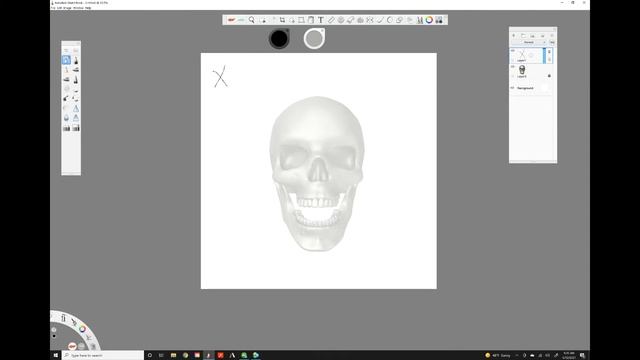This screenshot has height=360, width=640.
Task: Open the Color Wheel editor from toolbar
Action: (x=429, y=20)
